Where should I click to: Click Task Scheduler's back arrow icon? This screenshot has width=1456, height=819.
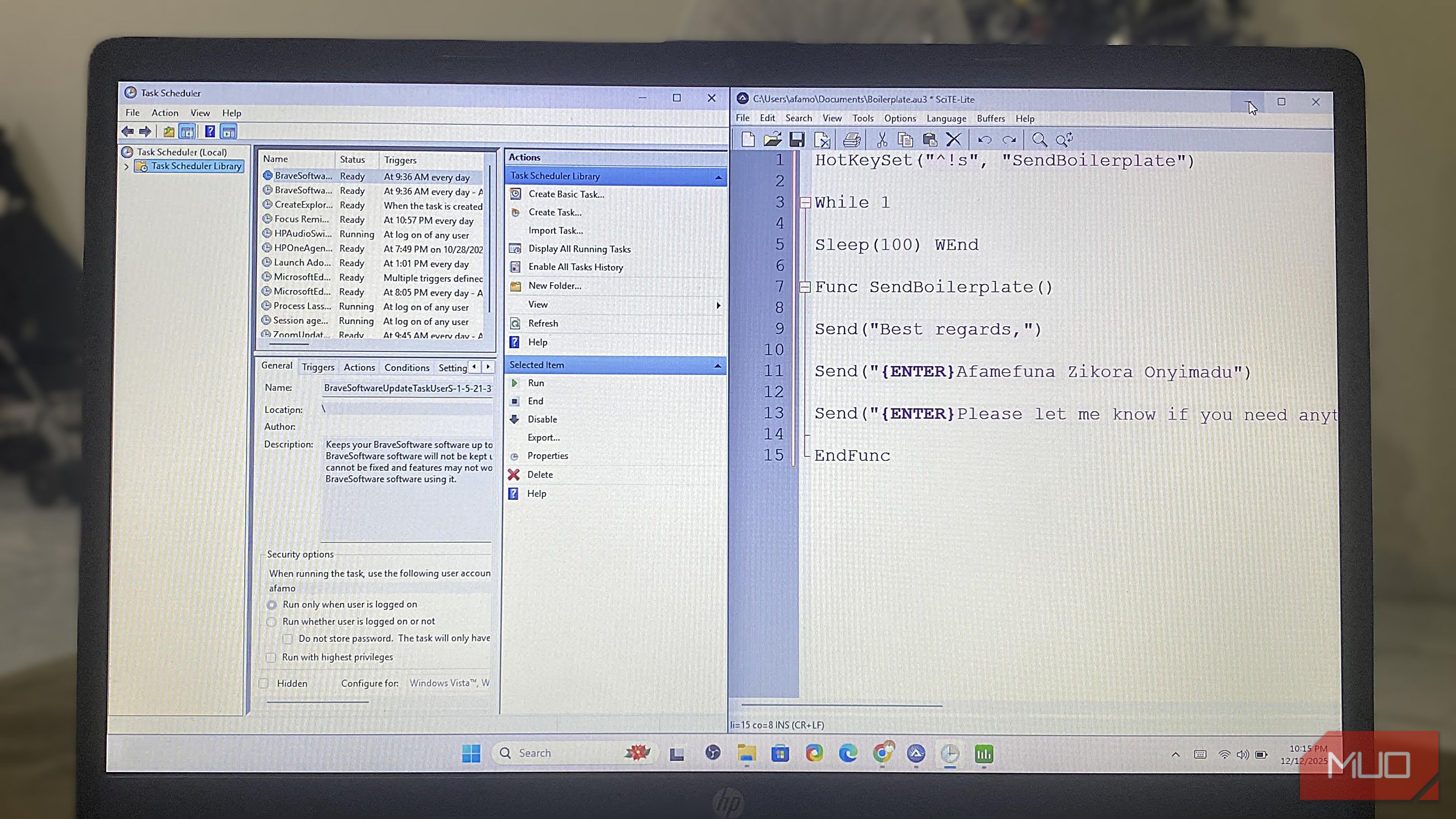[128, 131]
